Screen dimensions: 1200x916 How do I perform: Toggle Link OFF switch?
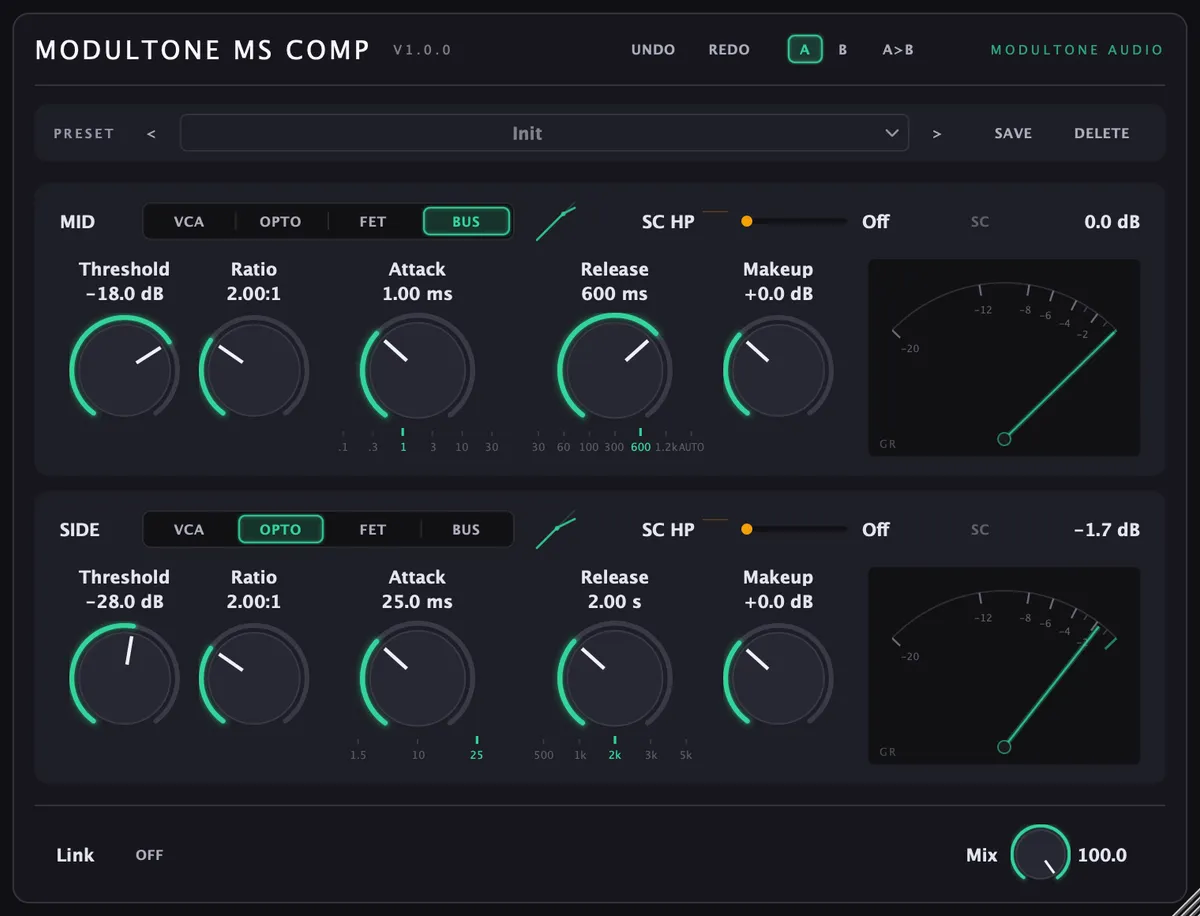(x=150, y=855)
